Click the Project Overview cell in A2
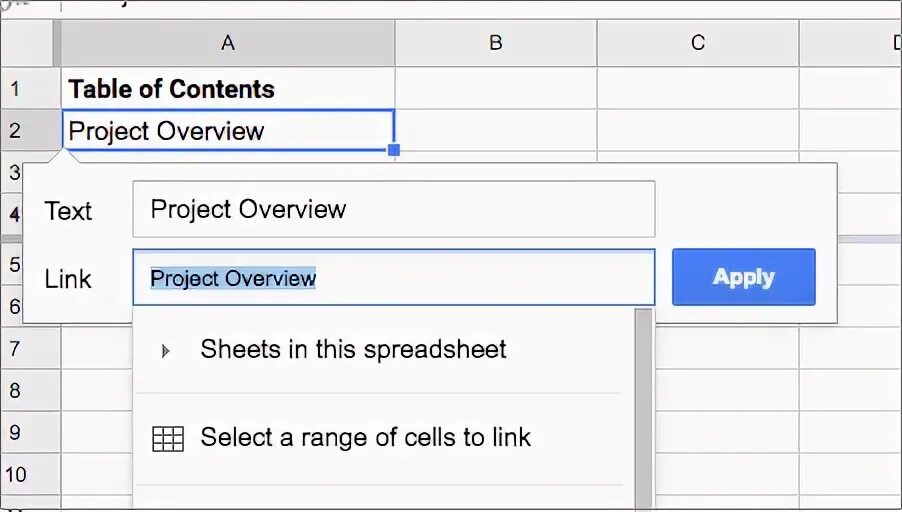Viewport: 902px width, 512px height. 228,131
